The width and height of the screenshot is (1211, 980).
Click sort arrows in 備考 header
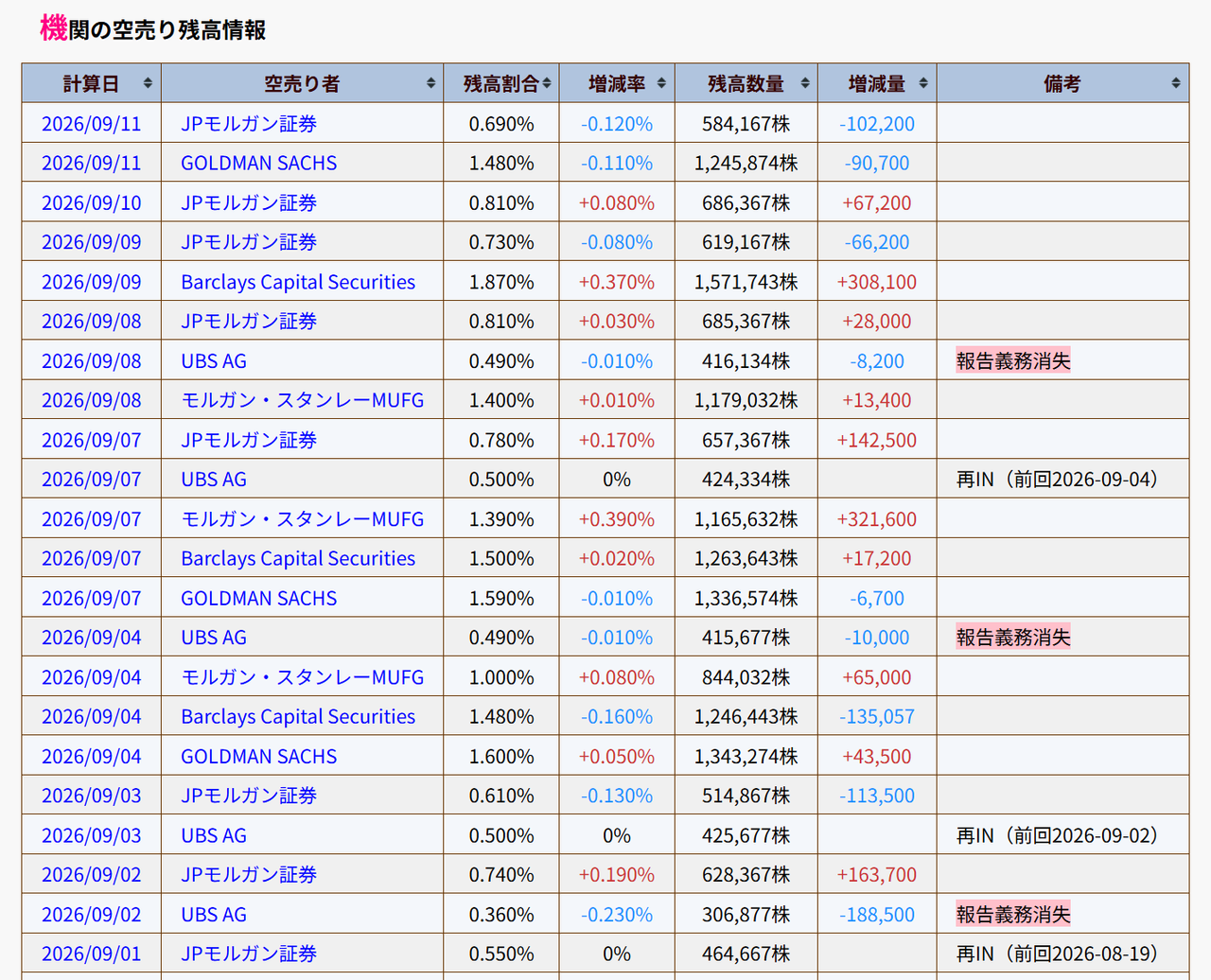coord(1176,83)
